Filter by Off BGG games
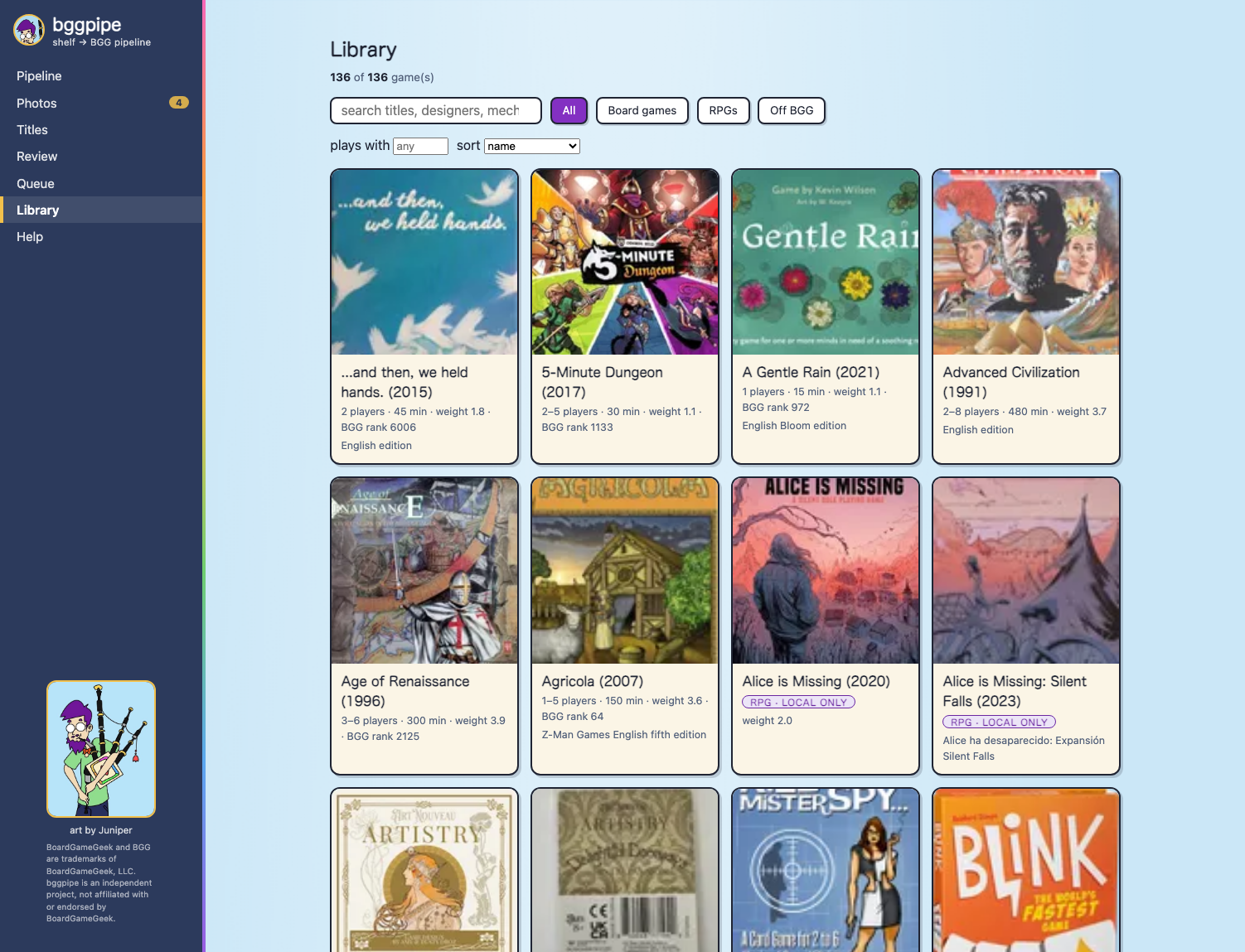This screenshot has height=952, width=1245. click(792, 110)
